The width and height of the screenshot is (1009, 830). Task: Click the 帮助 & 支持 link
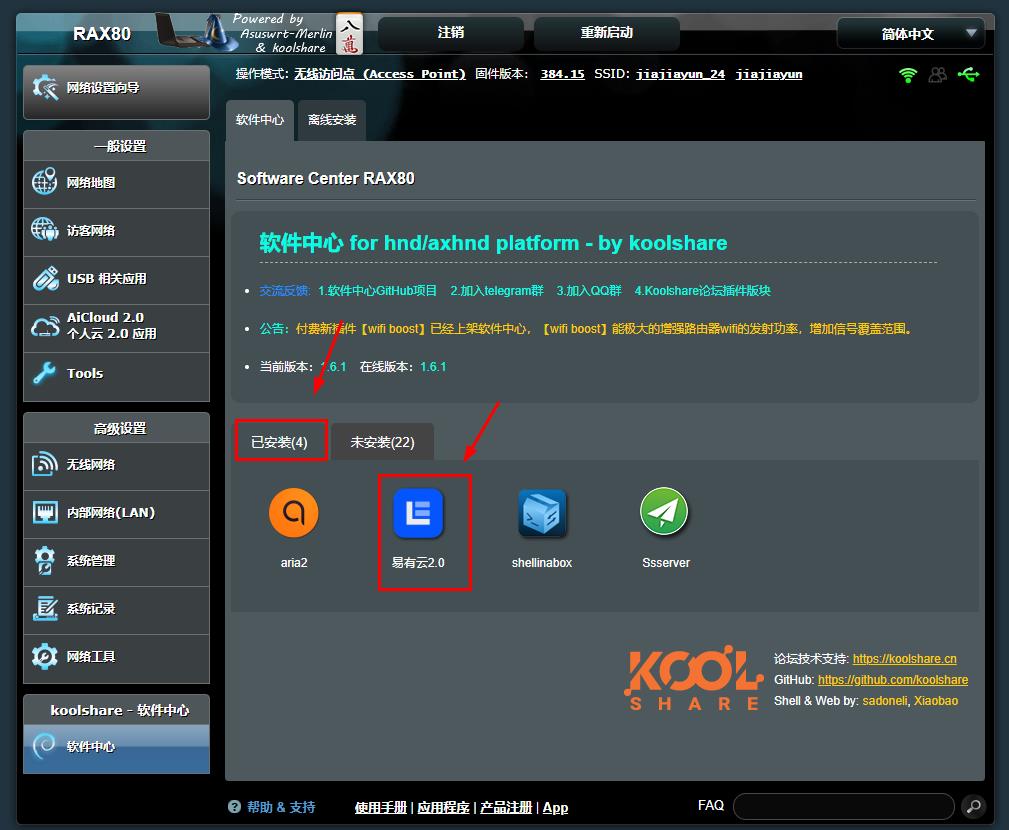(281, 807)
